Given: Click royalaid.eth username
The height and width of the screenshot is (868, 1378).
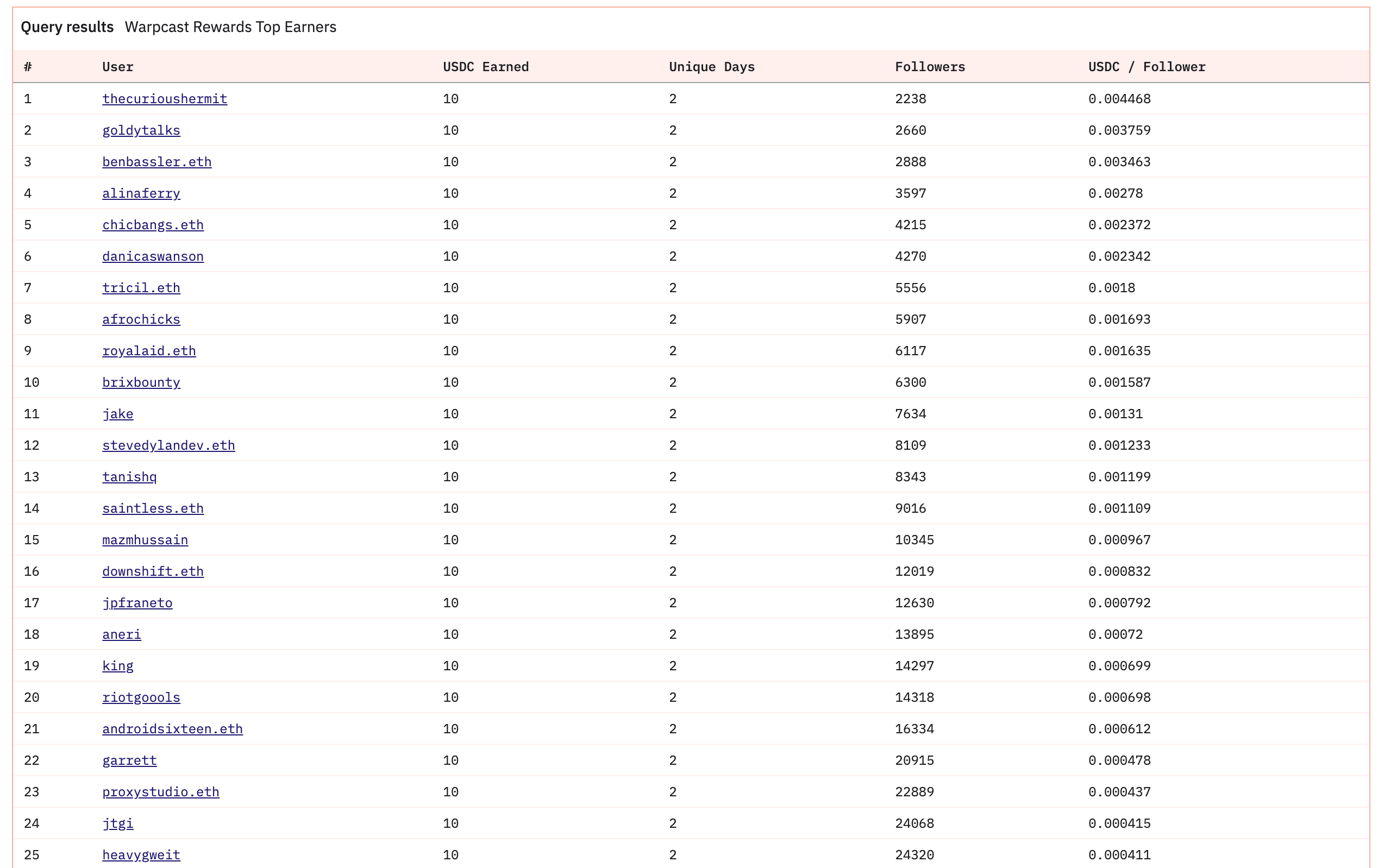Looking at the screenshot, I should tap(149, 350).
